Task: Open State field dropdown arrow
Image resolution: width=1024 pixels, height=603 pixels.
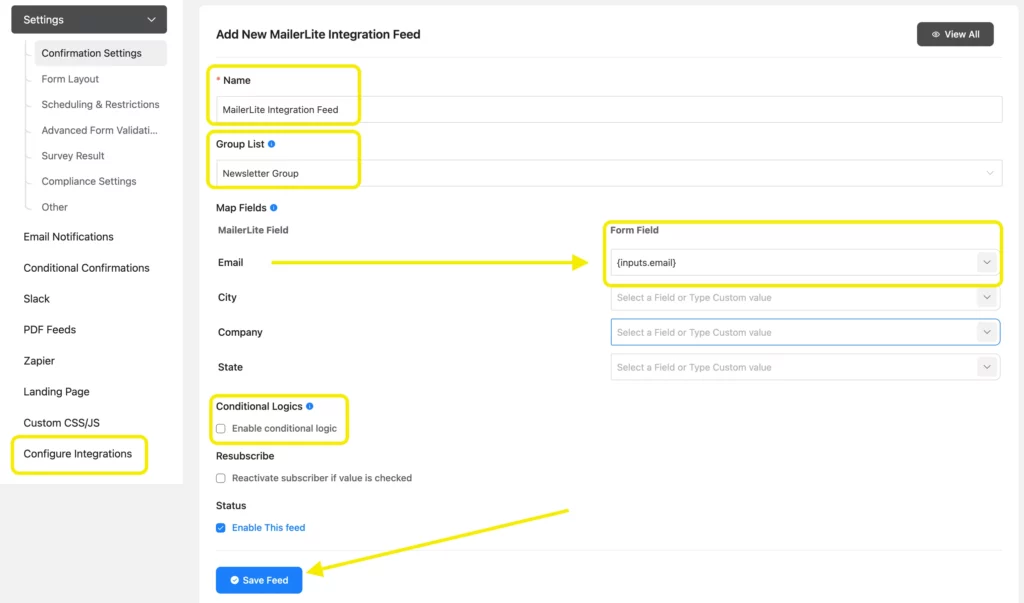Action: (987, 367)
